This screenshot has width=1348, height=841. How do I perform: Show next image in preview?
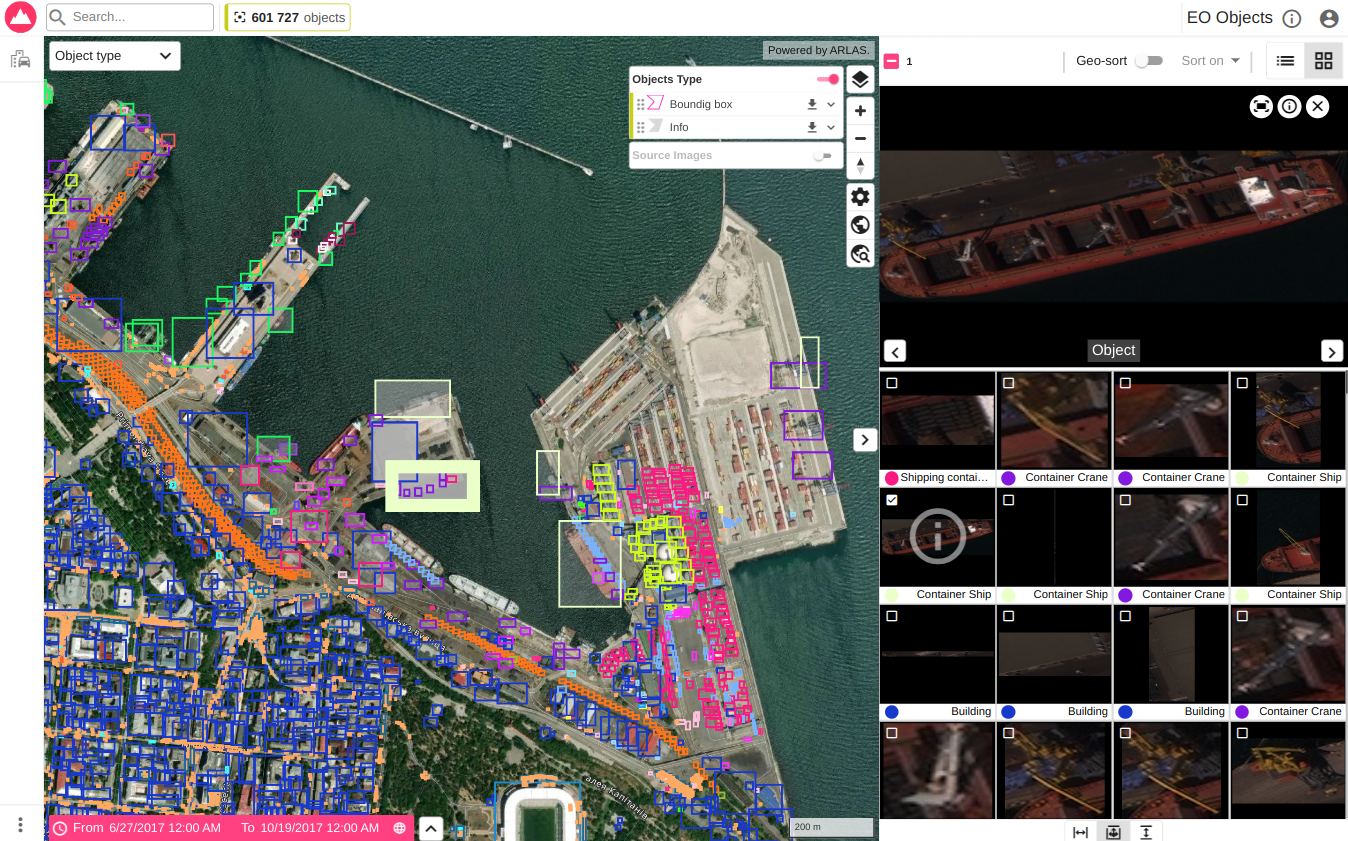[1331, 351]
